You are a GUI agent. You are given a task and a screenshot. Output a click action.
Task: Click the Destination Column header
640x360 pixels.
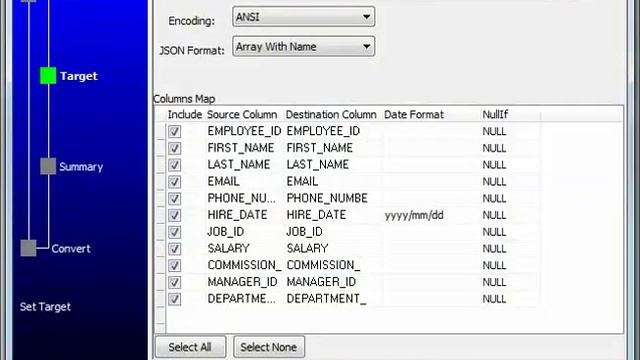click(331, 114)
